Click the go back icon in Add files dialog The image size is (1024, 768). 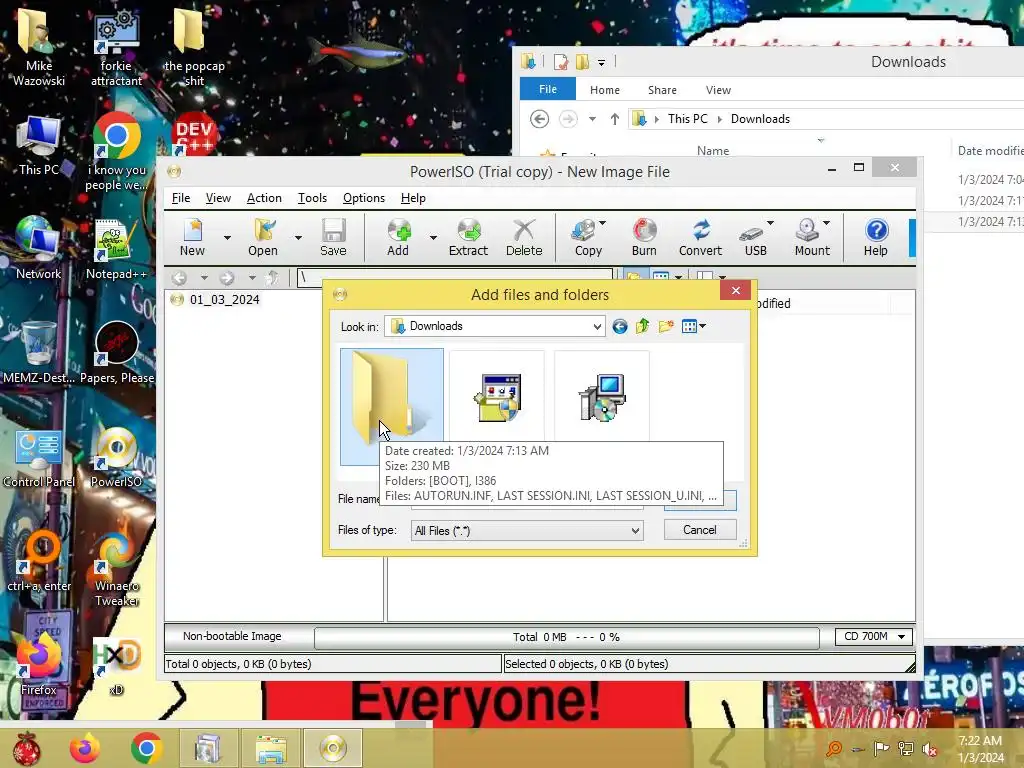tap(620, 326)
